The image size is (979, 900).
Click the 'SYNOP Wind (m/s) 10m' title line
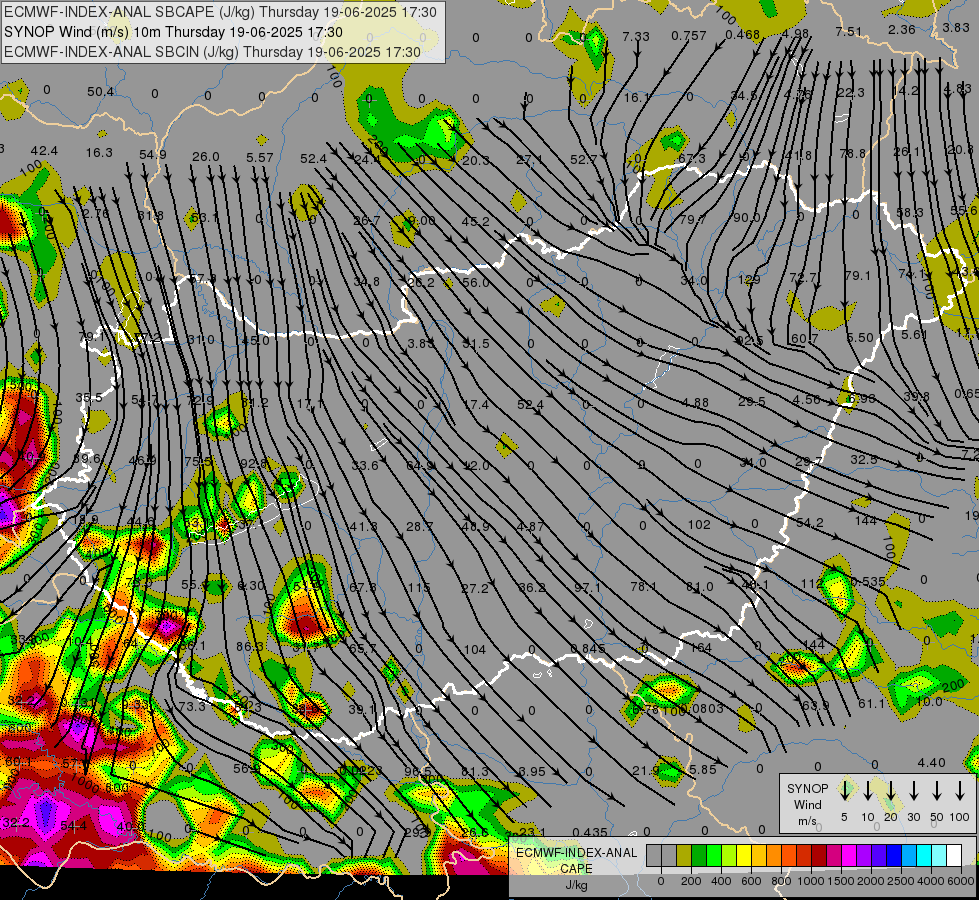[174, 32]
